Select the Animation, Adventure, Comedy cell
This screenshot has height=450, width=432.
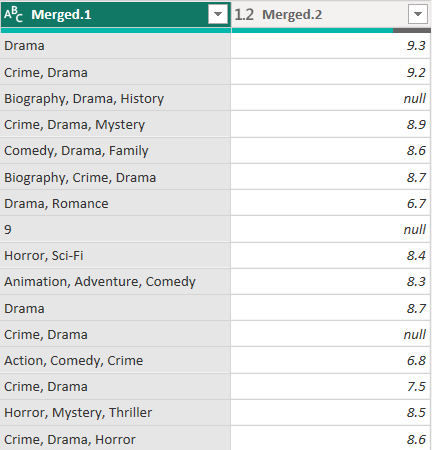click(115, 282)
